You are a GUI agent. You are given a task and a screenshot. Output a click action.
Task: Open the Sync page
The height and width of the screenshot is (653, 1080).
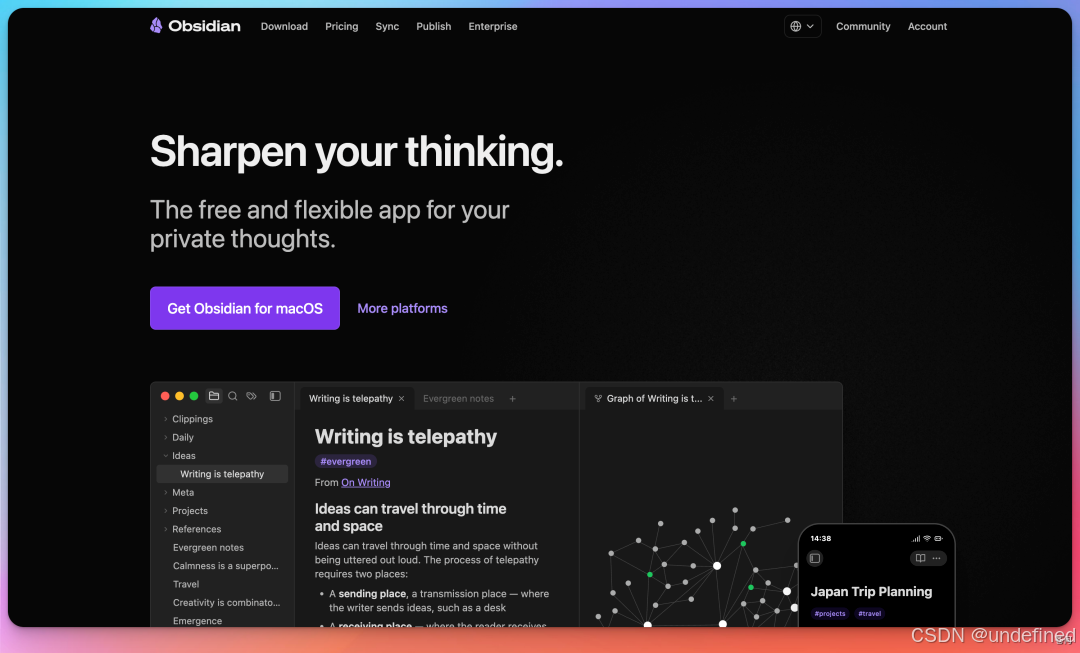387,26
